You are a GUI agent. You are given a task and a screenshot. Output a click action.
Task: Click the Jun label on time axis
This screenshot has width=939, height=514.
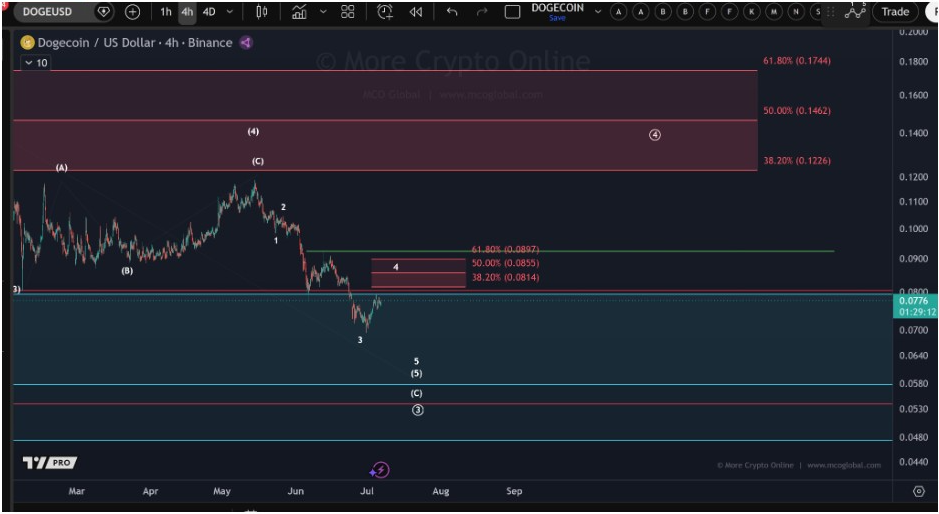[x=295, y=491]
